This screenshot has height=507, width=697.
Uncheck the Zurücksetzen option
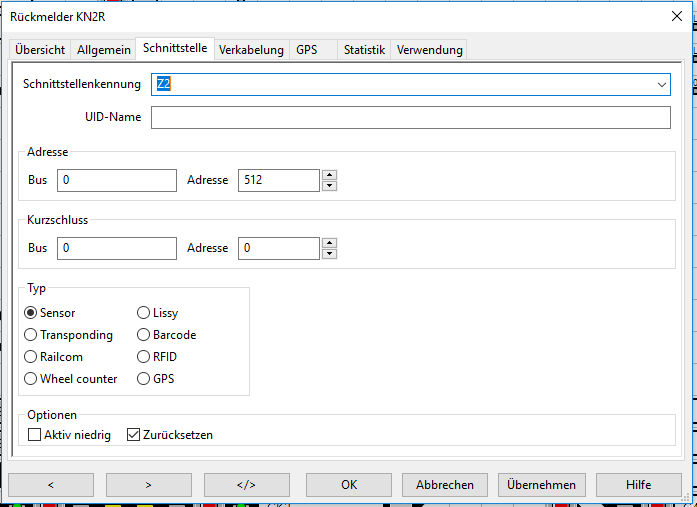134,435
